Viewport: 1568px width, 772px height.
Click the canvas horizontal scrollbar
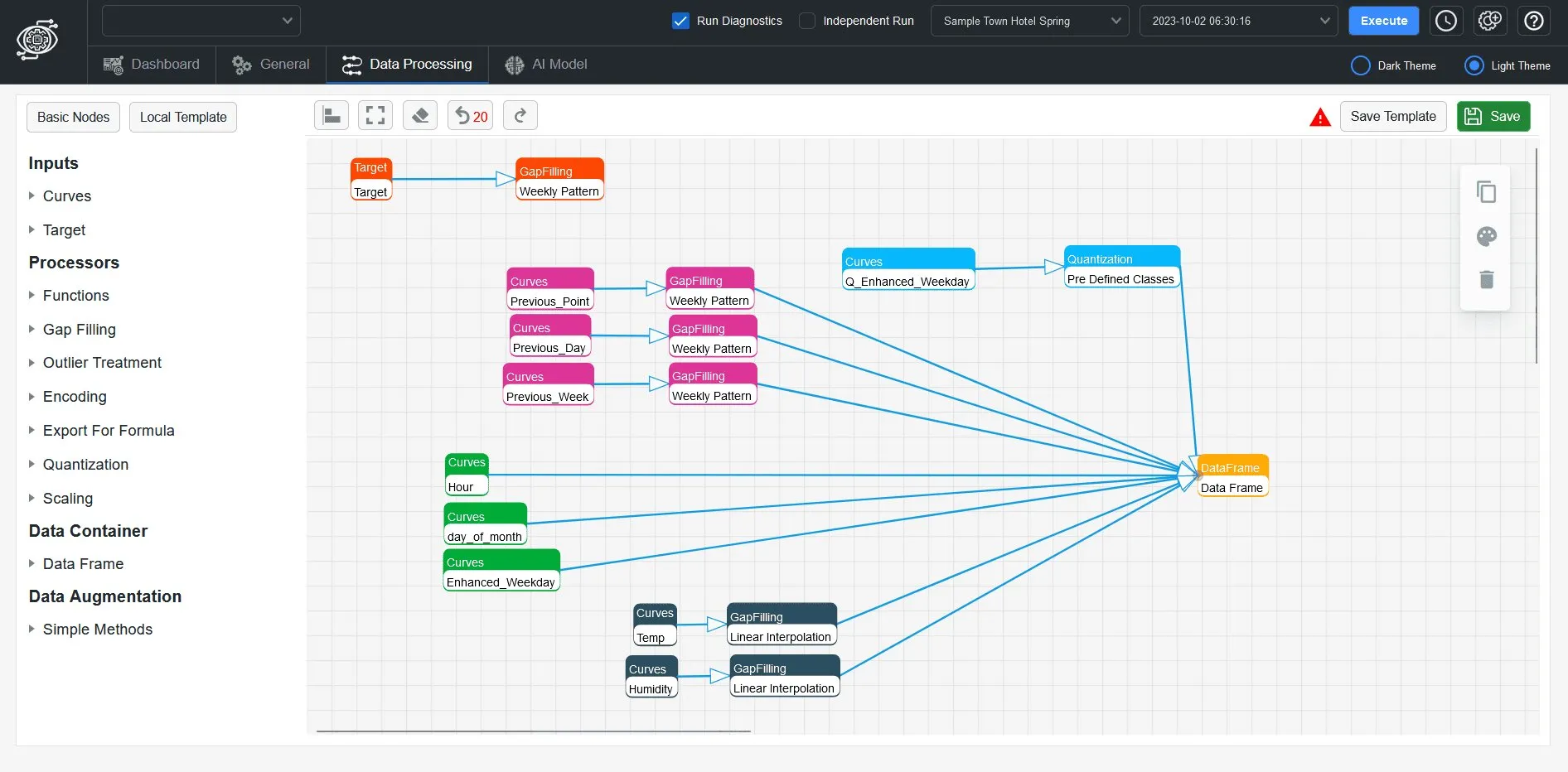click(534, 731)
